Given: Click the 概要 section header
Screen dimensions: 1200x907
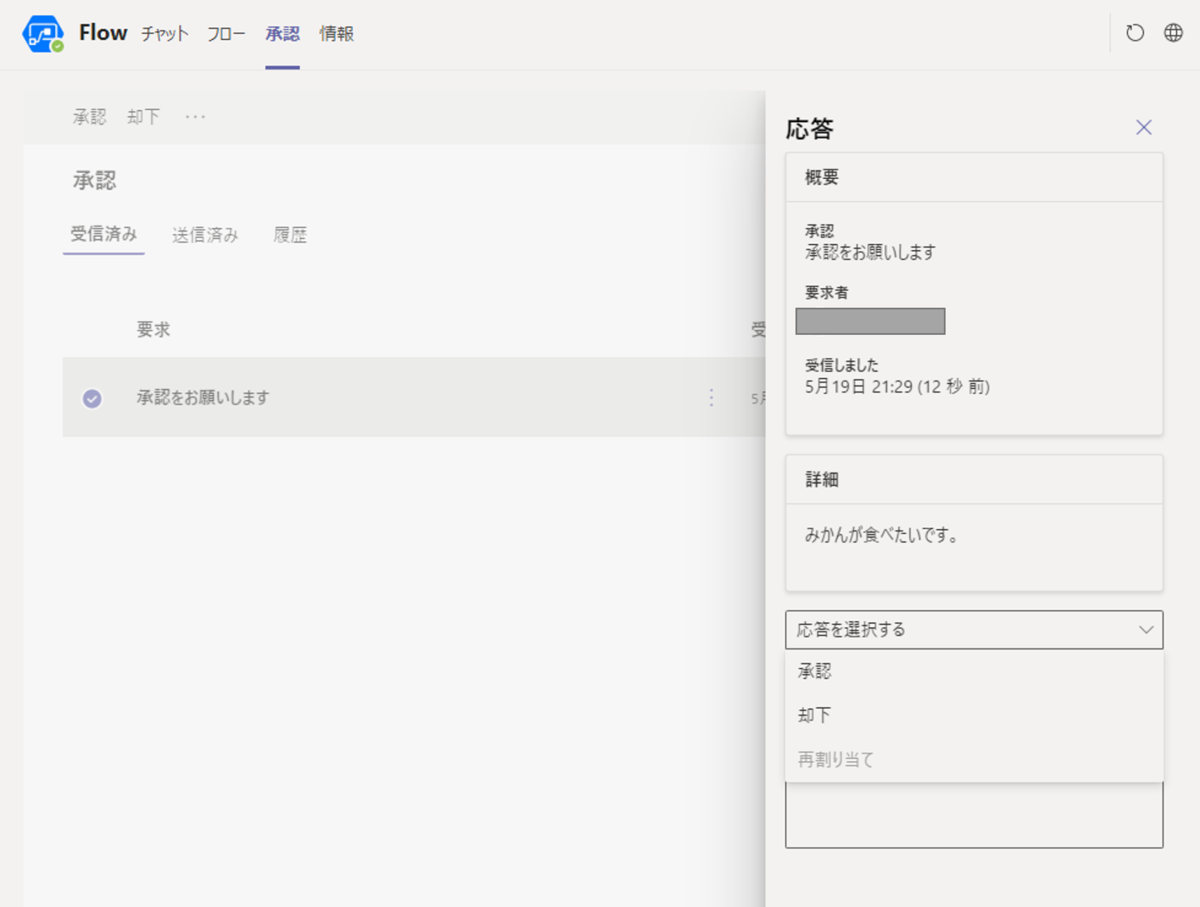Looking at the screenshot, I should 822,177.
